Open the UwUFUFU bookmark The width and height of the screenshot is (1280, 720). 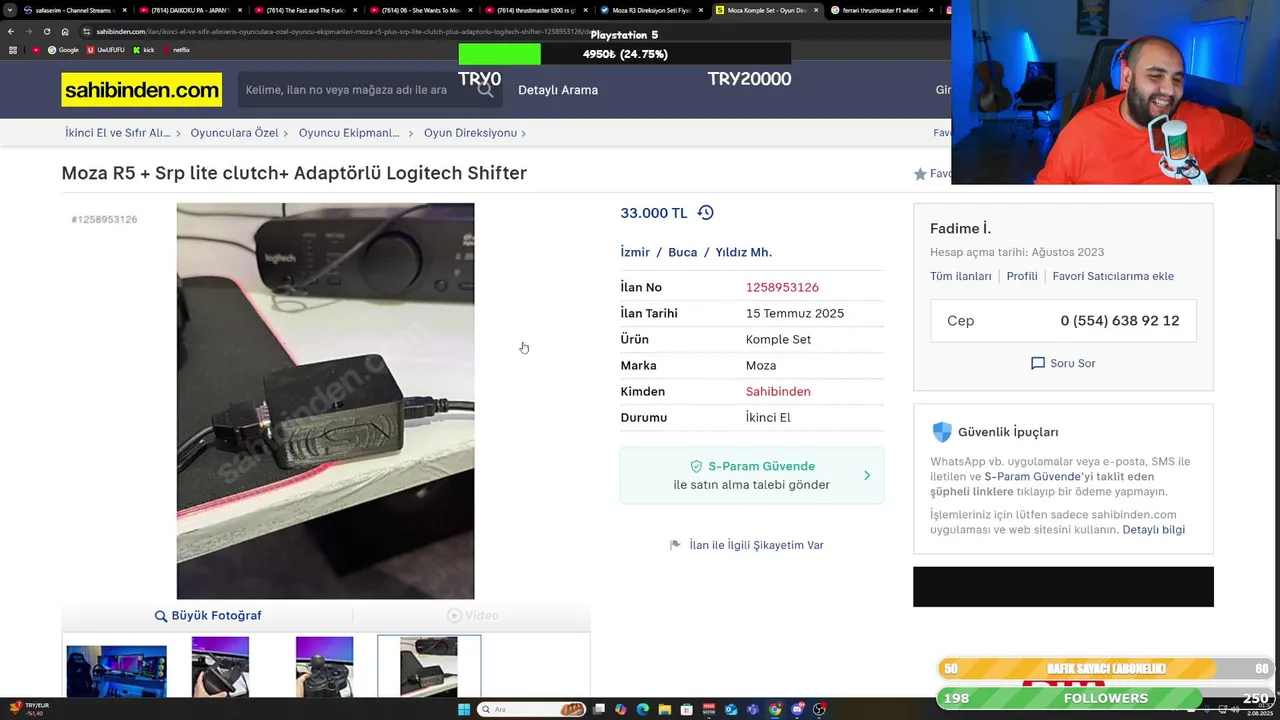105,50
